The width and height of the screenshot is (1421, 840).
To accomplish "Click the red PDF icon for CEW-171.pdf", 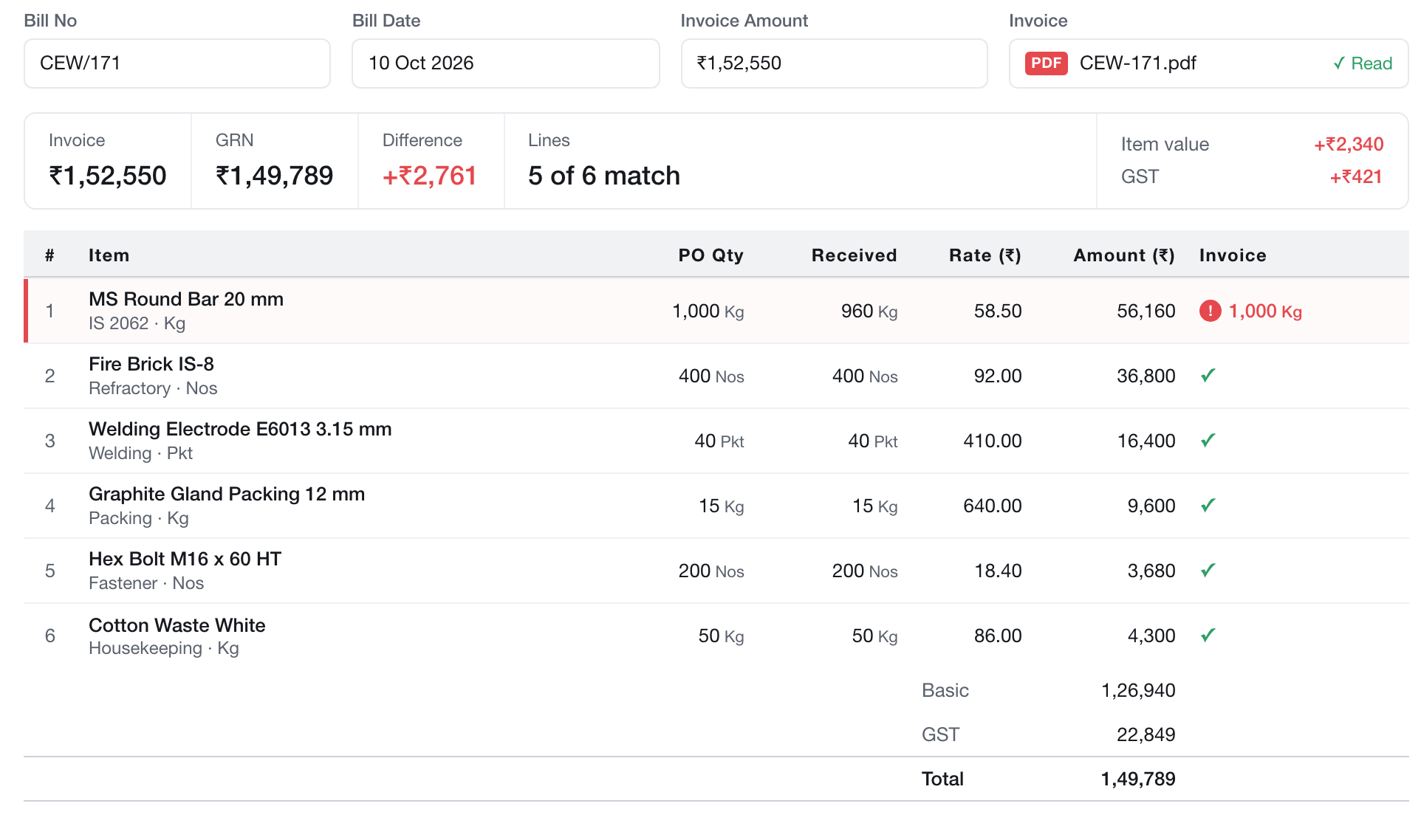I will click(x=1046, y=63).
